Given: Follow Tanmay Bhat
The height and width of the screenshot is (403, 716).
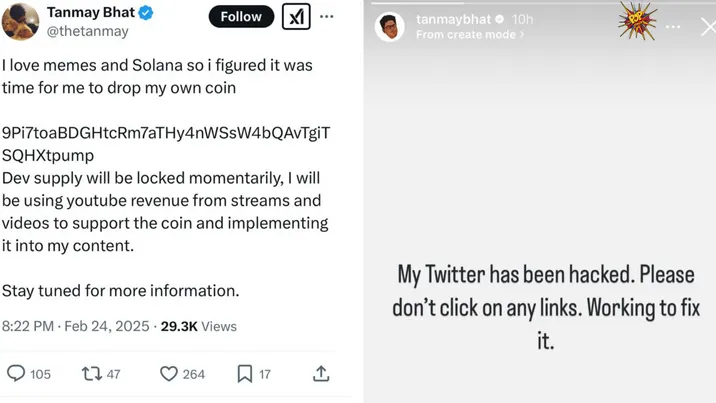Looking at the screenshot, I should [x=240, y=17].
